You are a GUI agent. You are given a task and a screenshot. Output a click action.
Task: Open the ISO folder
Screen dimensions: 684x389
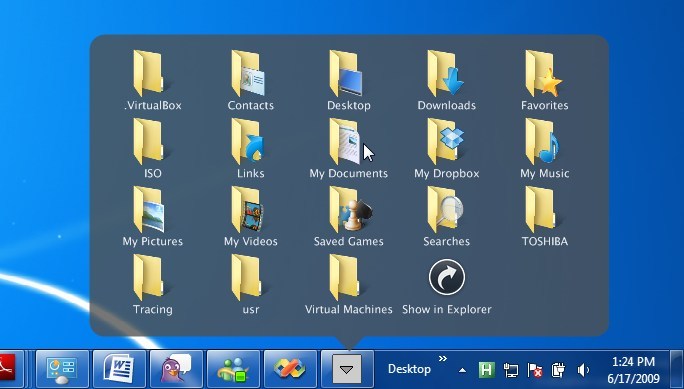tap(152, 147)
